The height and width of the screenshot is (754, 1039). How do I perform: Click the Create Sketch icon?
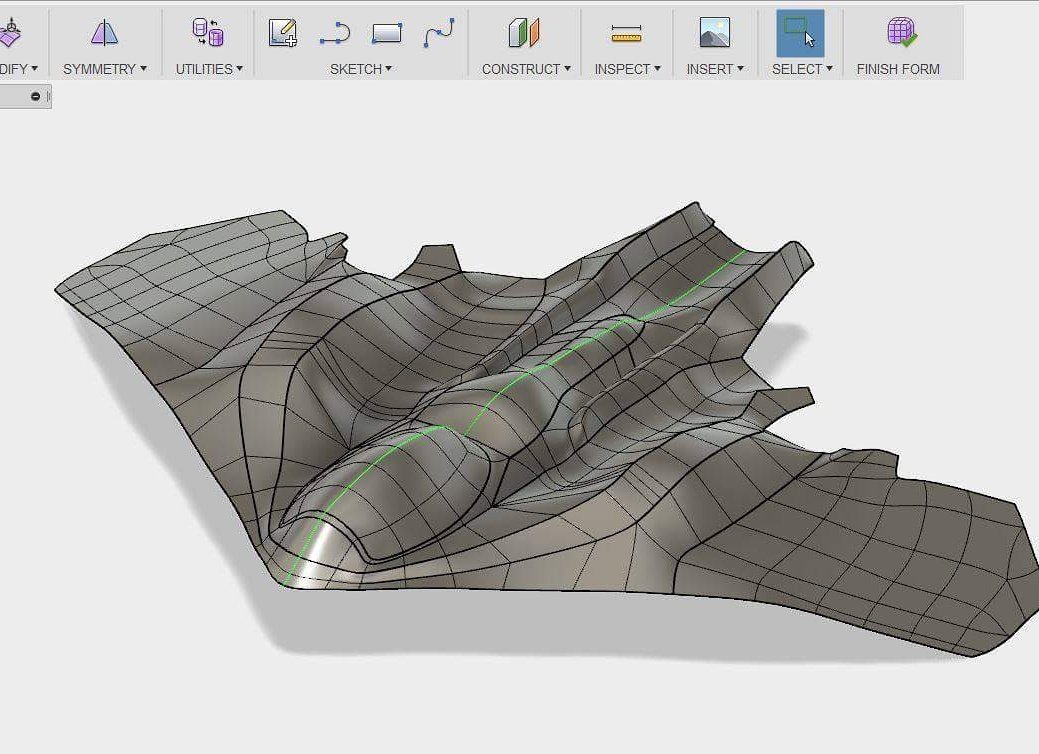pos(282,32)
